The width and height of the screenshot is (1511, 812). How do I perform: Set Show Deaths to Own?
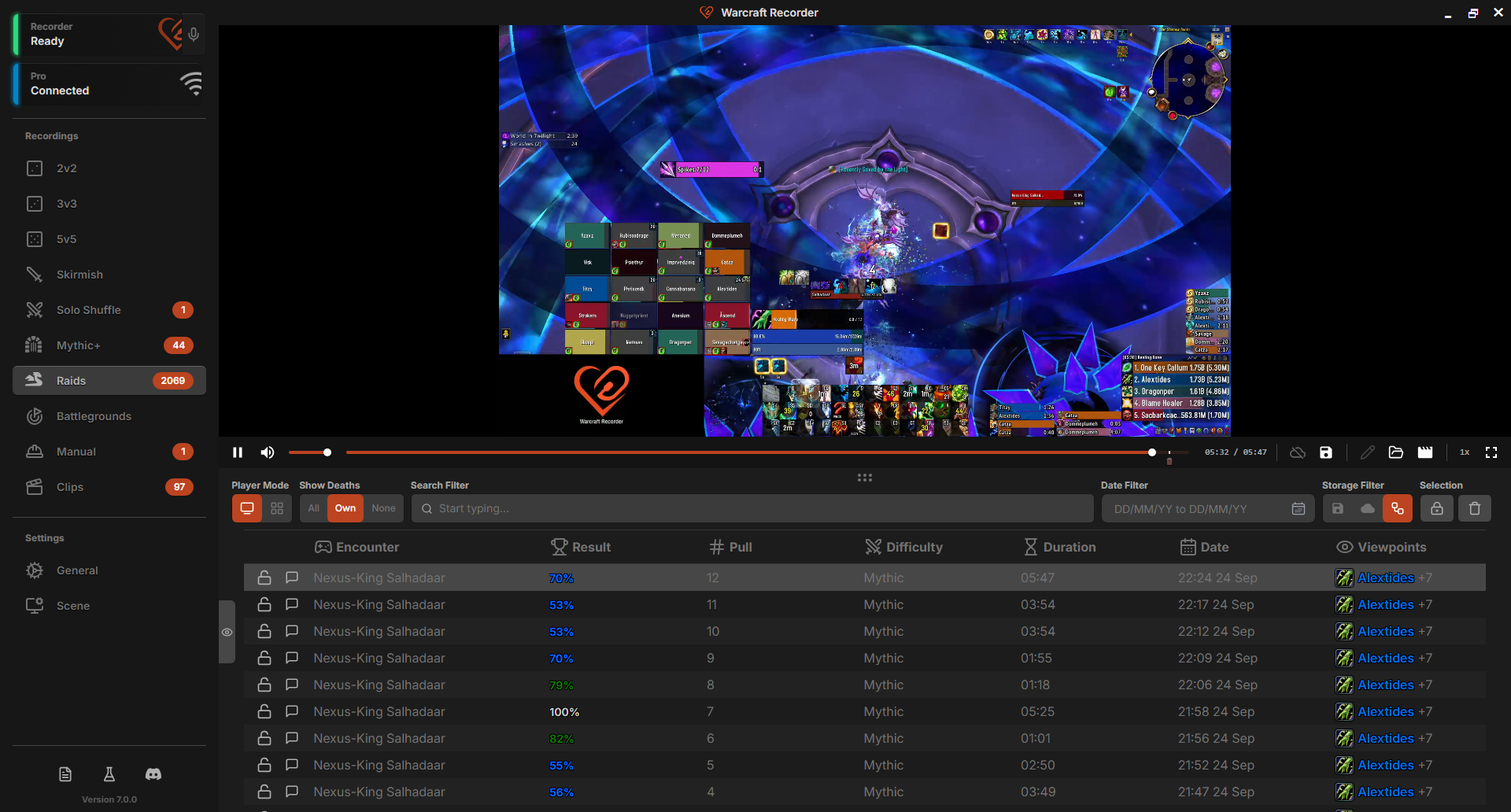pos(345,508)
